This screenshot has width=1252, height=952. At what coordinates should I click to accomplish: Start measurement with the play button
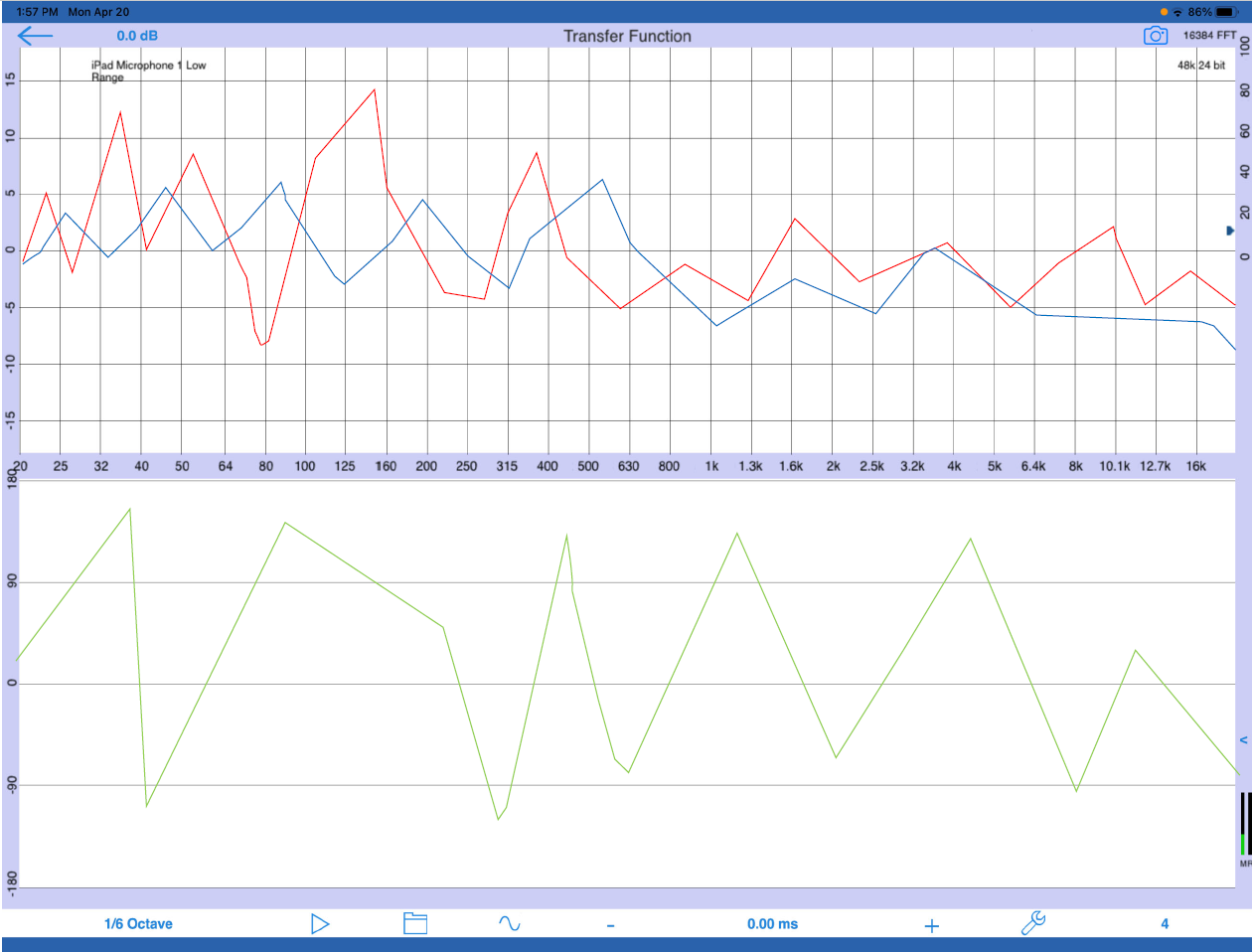coord(319,924)
